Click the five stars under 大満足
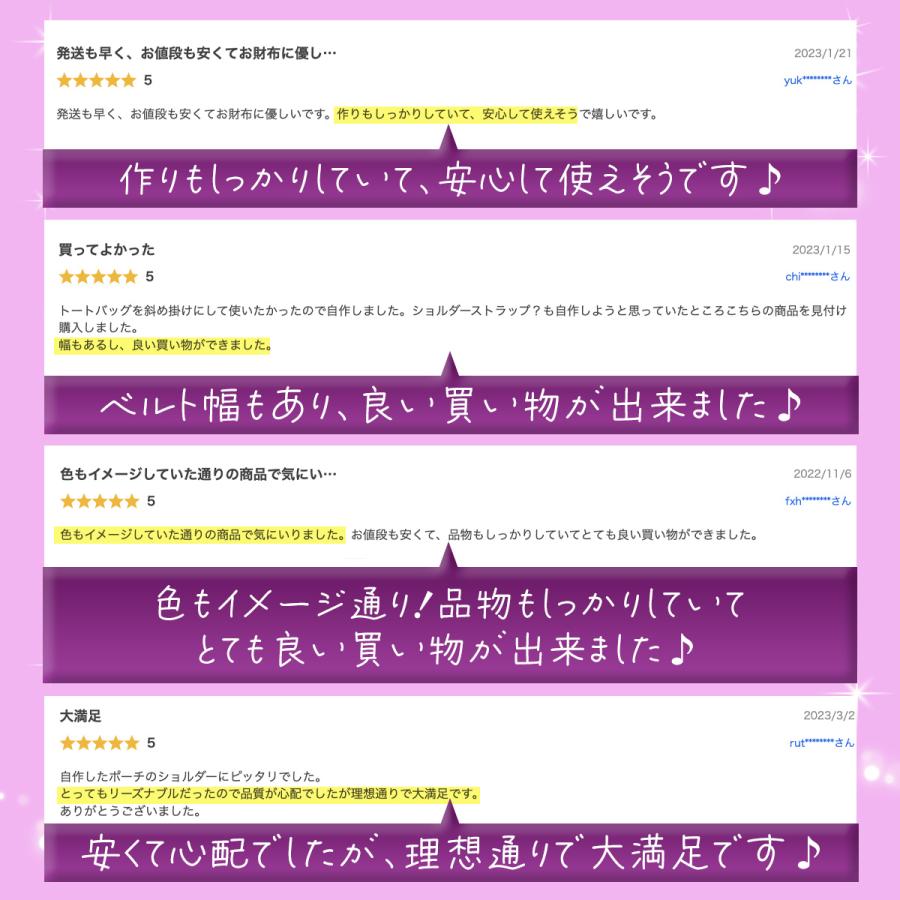 [x=100, y=743]
